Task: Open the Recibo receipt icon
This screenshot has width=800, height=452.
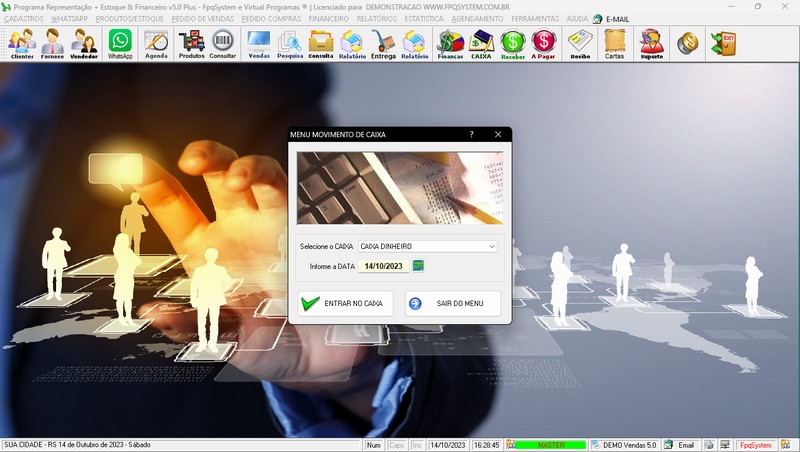Action: point(580,44)
